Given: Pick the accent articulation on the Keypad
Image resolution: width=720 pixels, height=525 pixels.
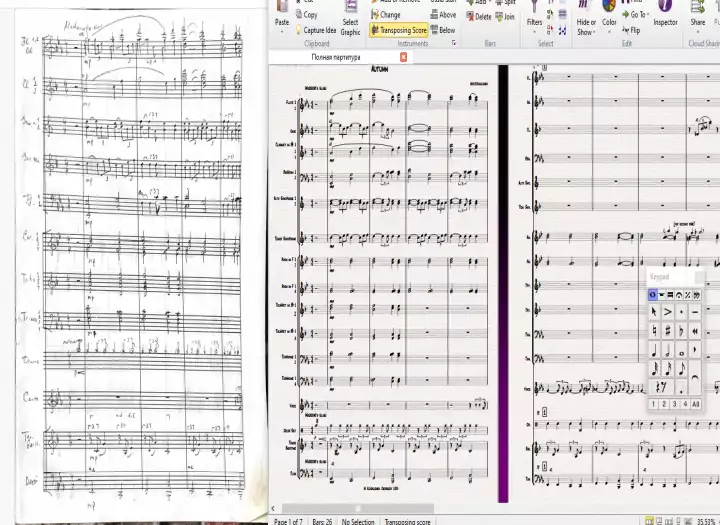Looking at the screenshot, I should pos(667,312).
